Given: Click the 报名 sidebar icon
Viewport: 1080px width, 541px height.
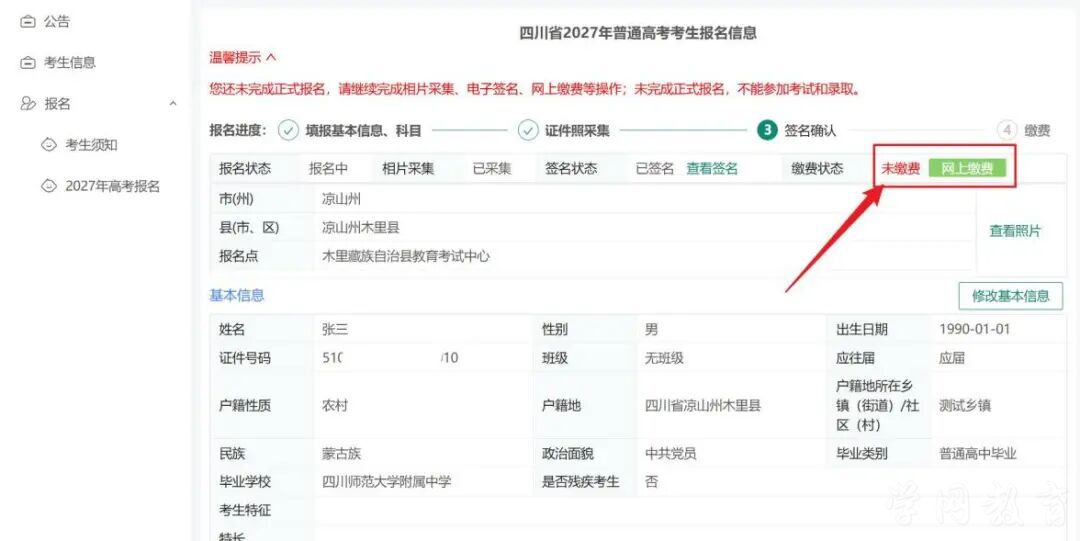Looking at the screenshot, I should (28, 104).
